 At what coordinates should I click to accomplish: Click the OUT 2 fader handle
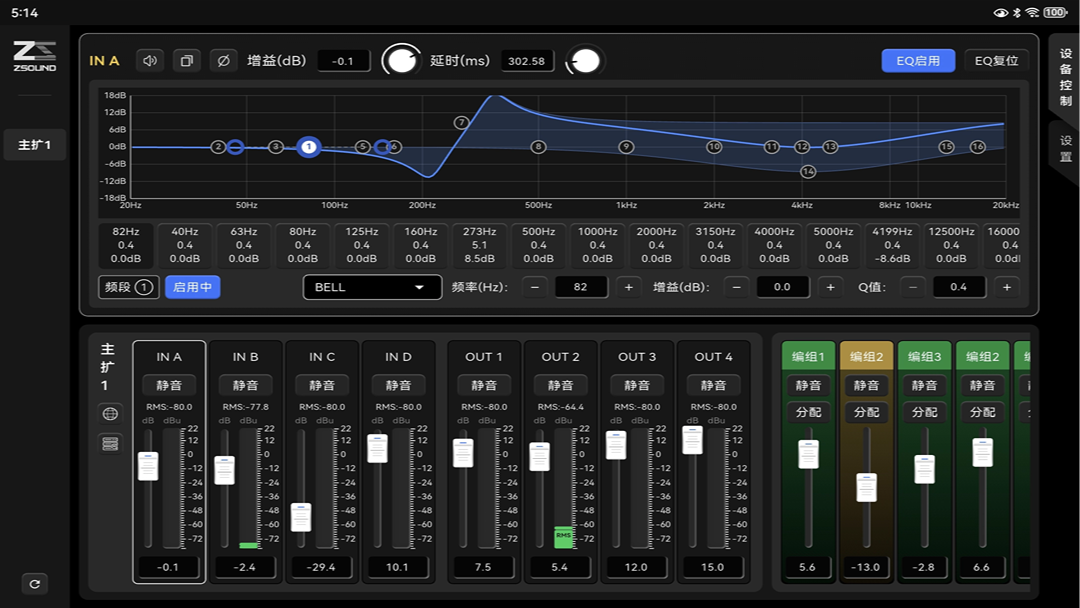pos(540,457)
